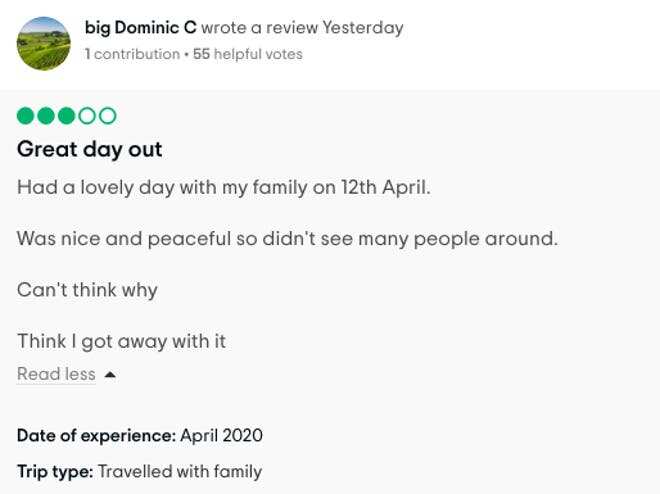This screenshot has width=660, height=494.
Task: Click the second filled rating bubble
Action: [x=46, y=117]
